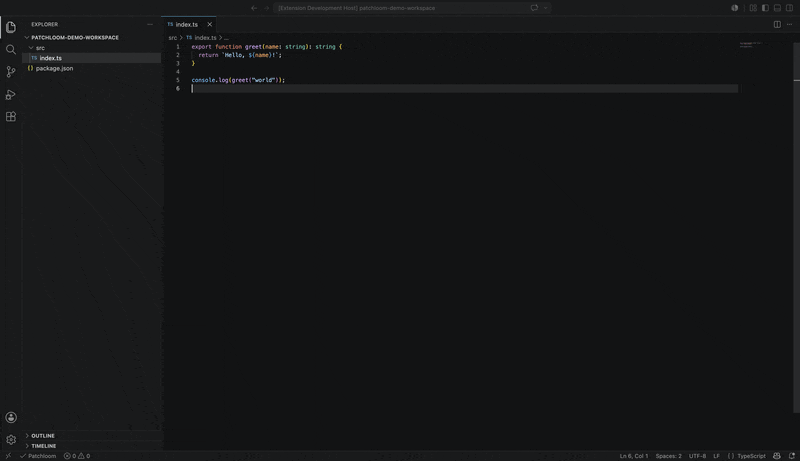Open the Extensions view
The height and width of the screenshot is (461, 800).
click(x=11, y=117)
